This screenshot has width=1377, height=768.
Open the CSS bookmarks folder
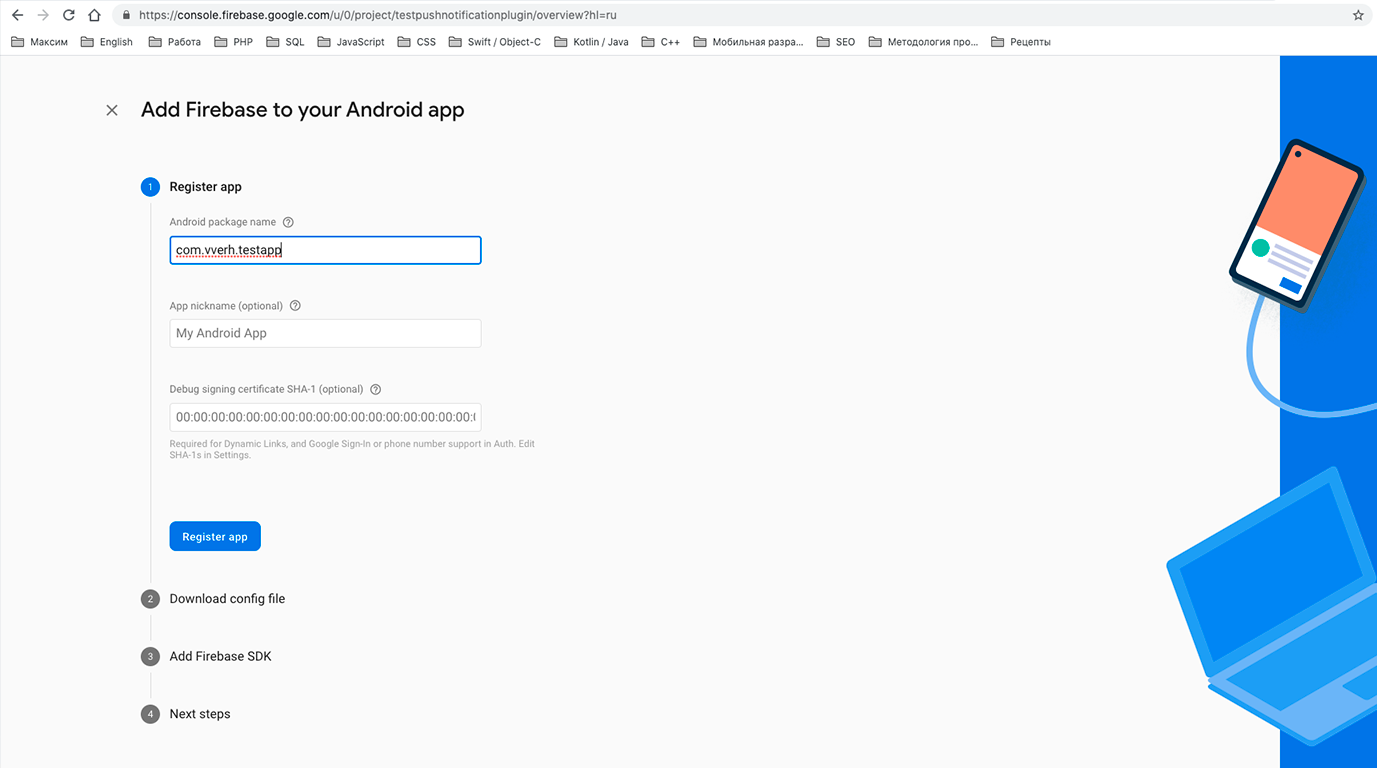(416, 42)
